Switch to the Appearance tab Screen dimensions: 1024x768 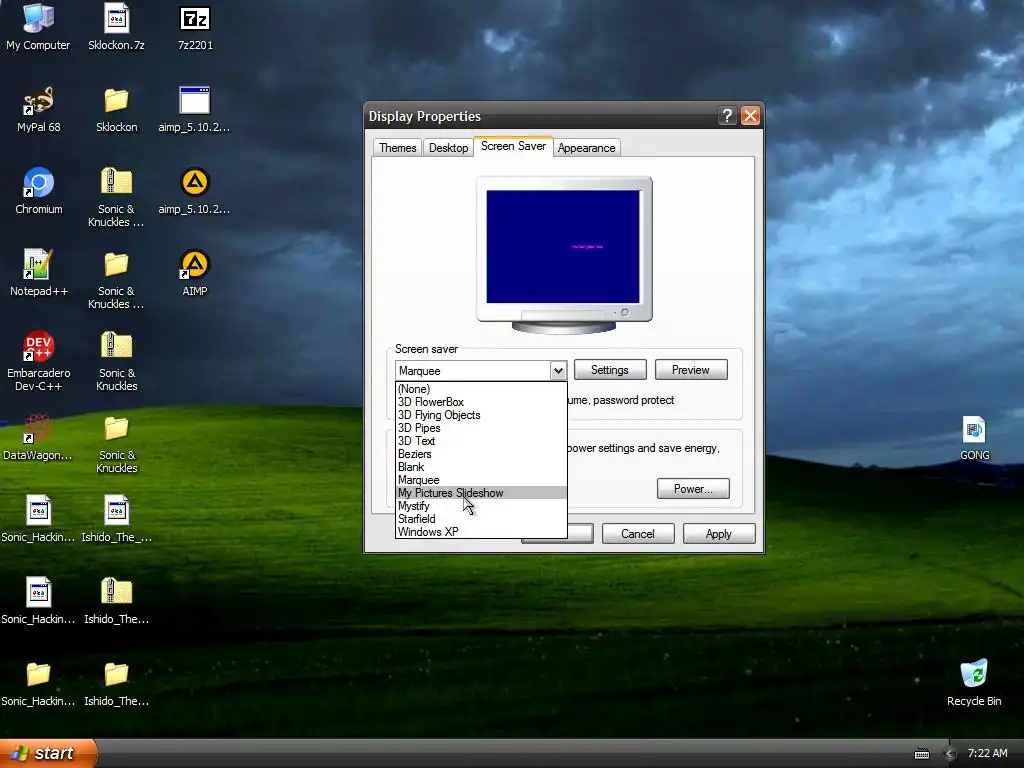pyautogui.click(x=586, y=148)
